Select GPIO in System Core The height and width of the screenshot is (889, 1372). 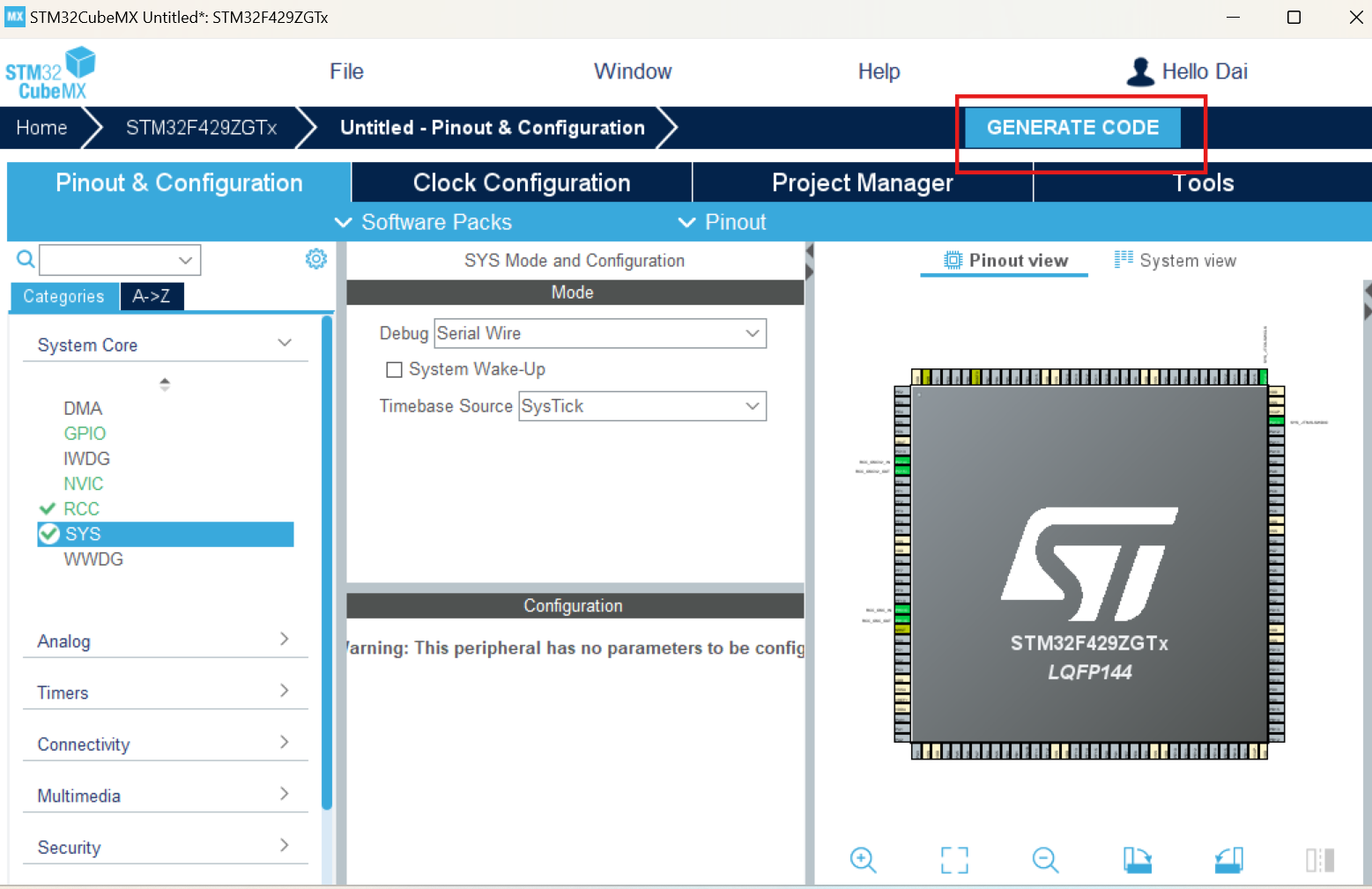[85, 433]
